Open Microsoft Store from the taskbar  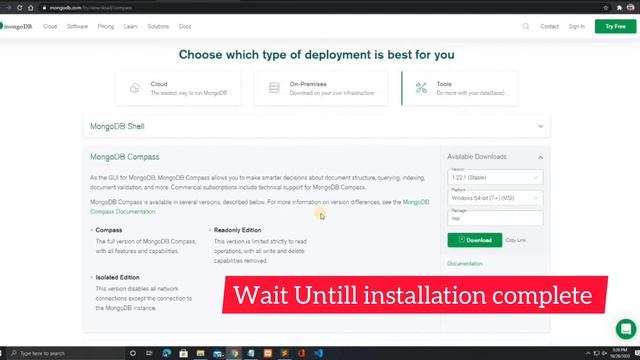[184, 353]
